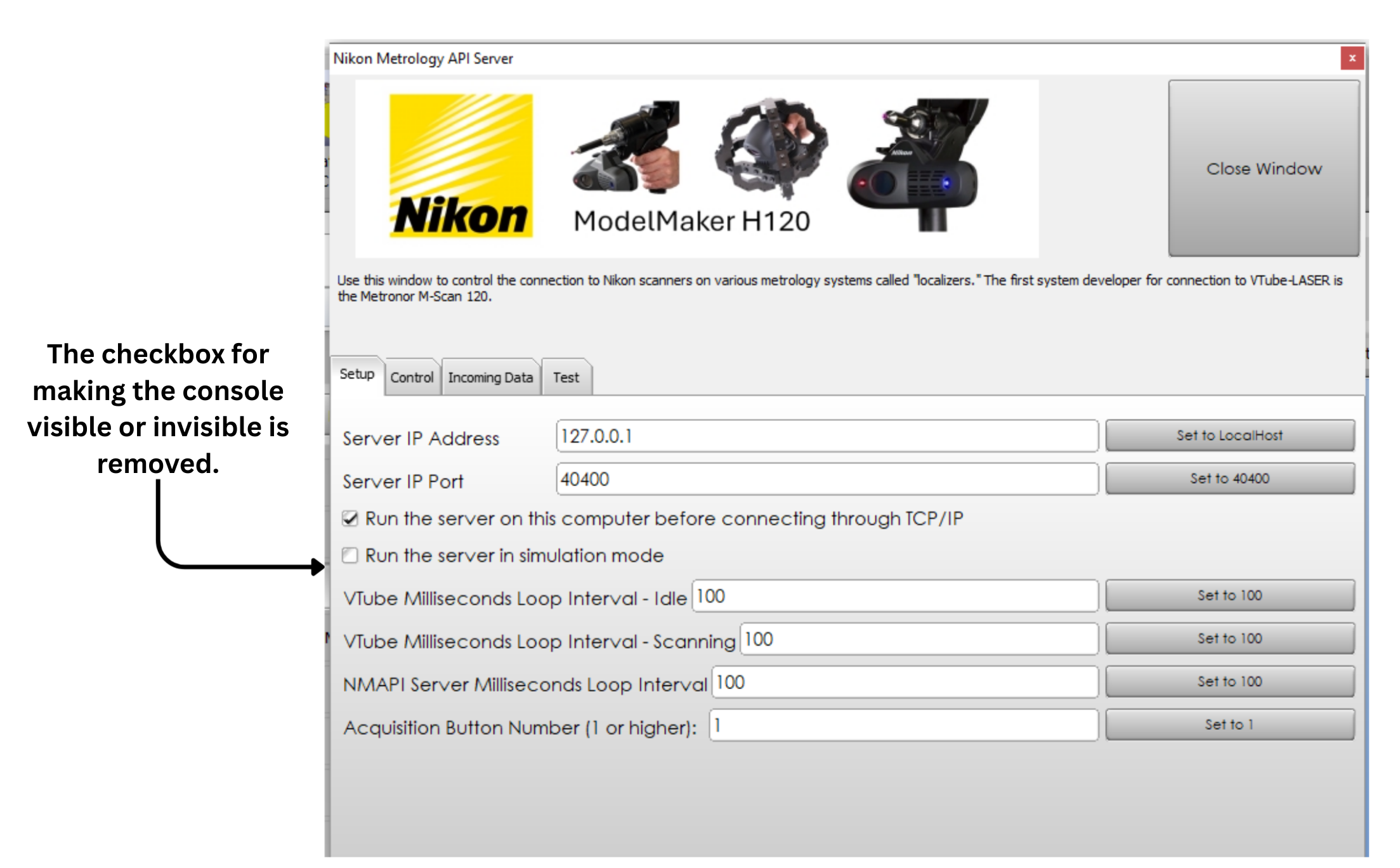
Task: Click the localizers description paragraph
Action: click(840, 288)
